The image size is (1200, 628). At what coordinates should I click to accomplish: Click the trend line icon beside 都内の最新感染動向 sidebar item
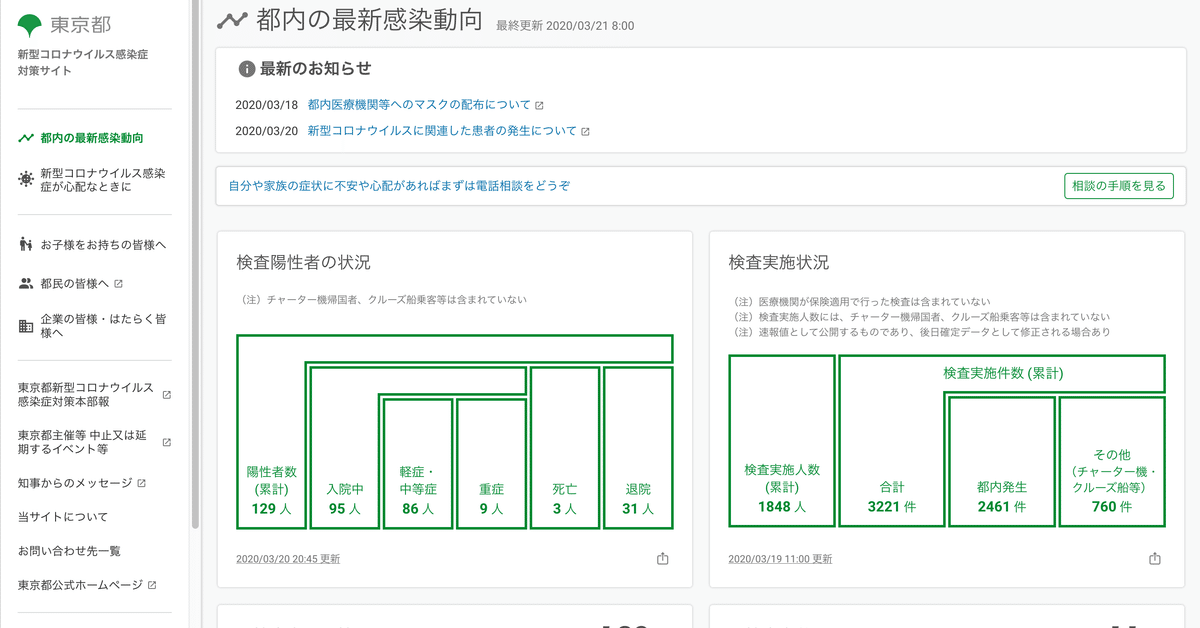coord(26,138)
